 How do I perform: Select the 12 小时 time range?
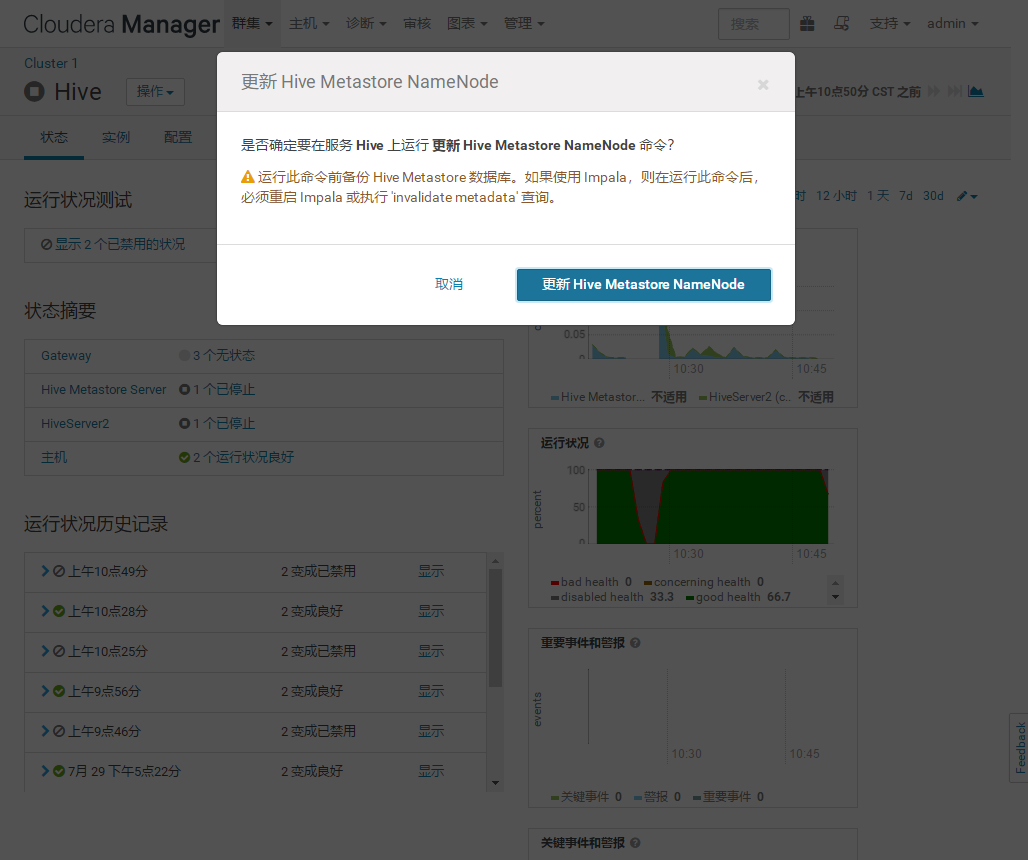point(836,196)
